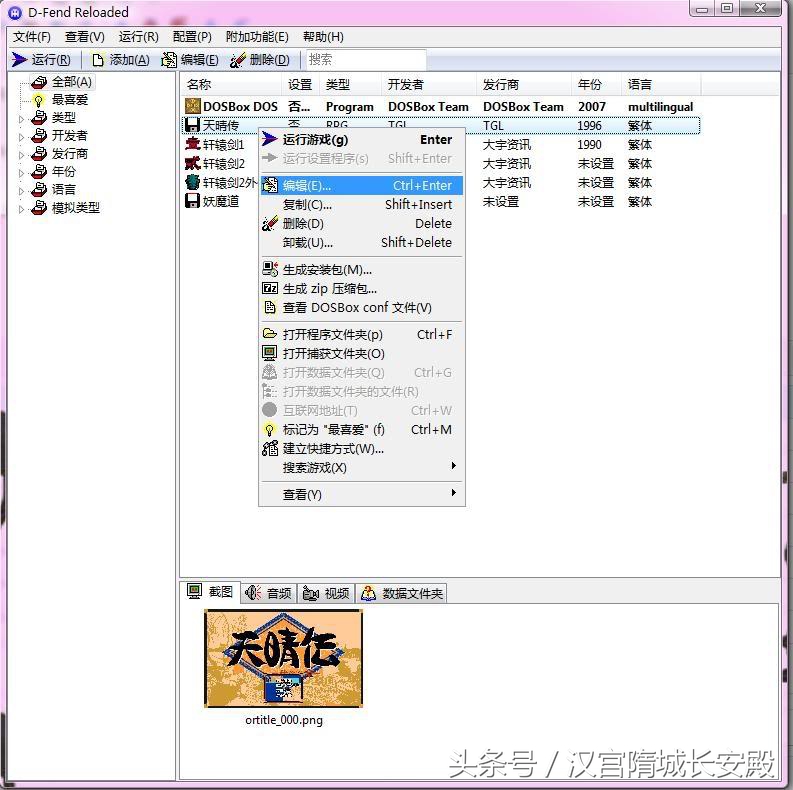
Task: Click the 7z zip archive icon
Action: 270,288
